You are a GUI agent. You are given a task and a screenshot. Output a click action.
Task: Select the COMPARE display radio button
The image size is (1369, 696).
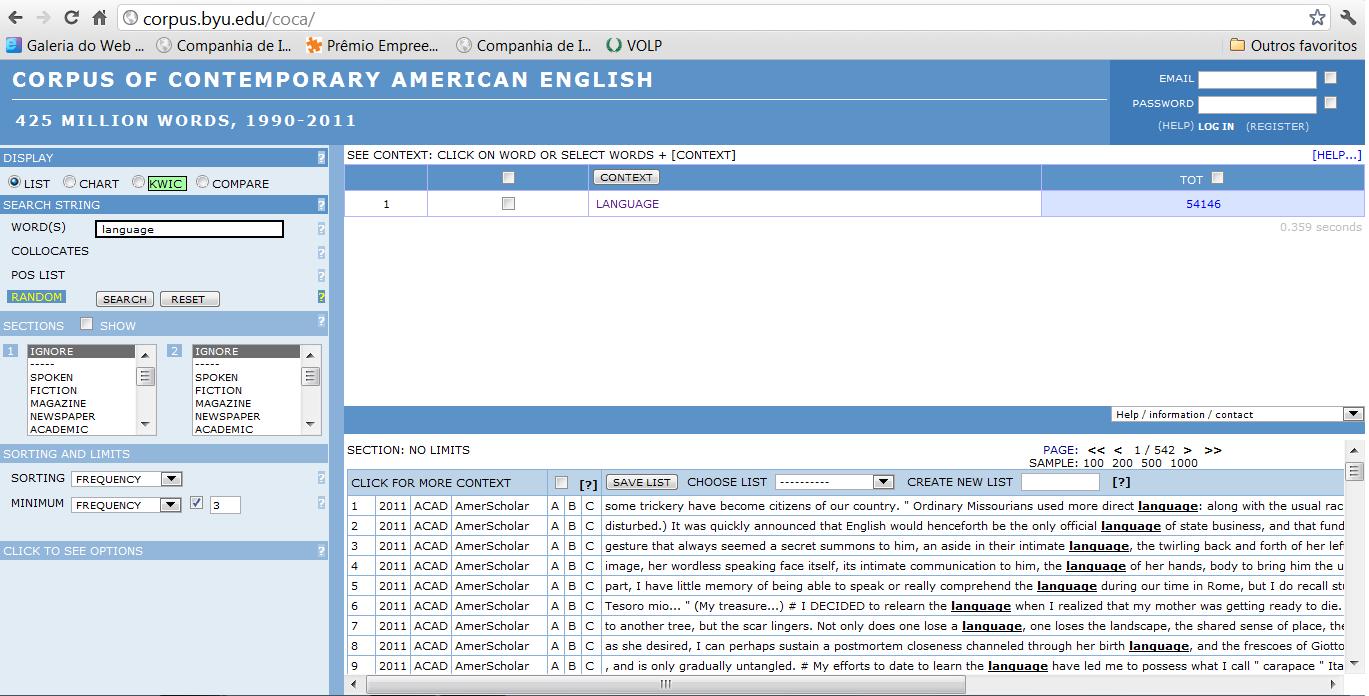click(x=202, y=182)
